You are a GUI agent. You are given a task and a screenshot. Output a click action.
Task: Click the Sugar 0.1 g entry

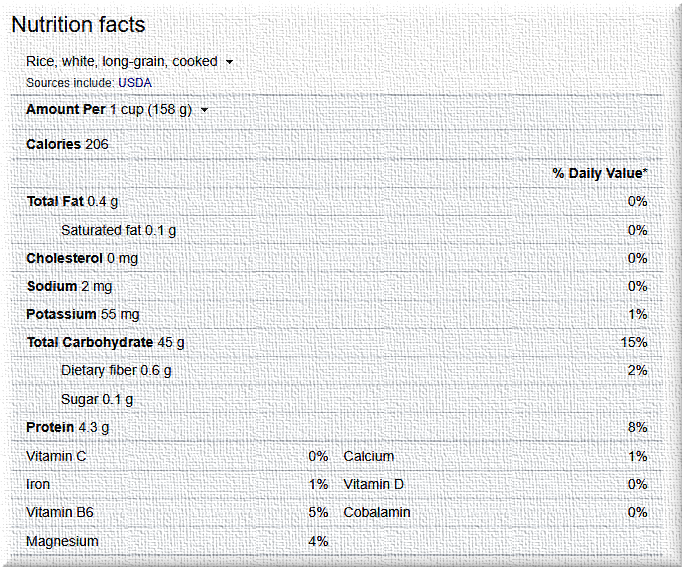point(97,399)
